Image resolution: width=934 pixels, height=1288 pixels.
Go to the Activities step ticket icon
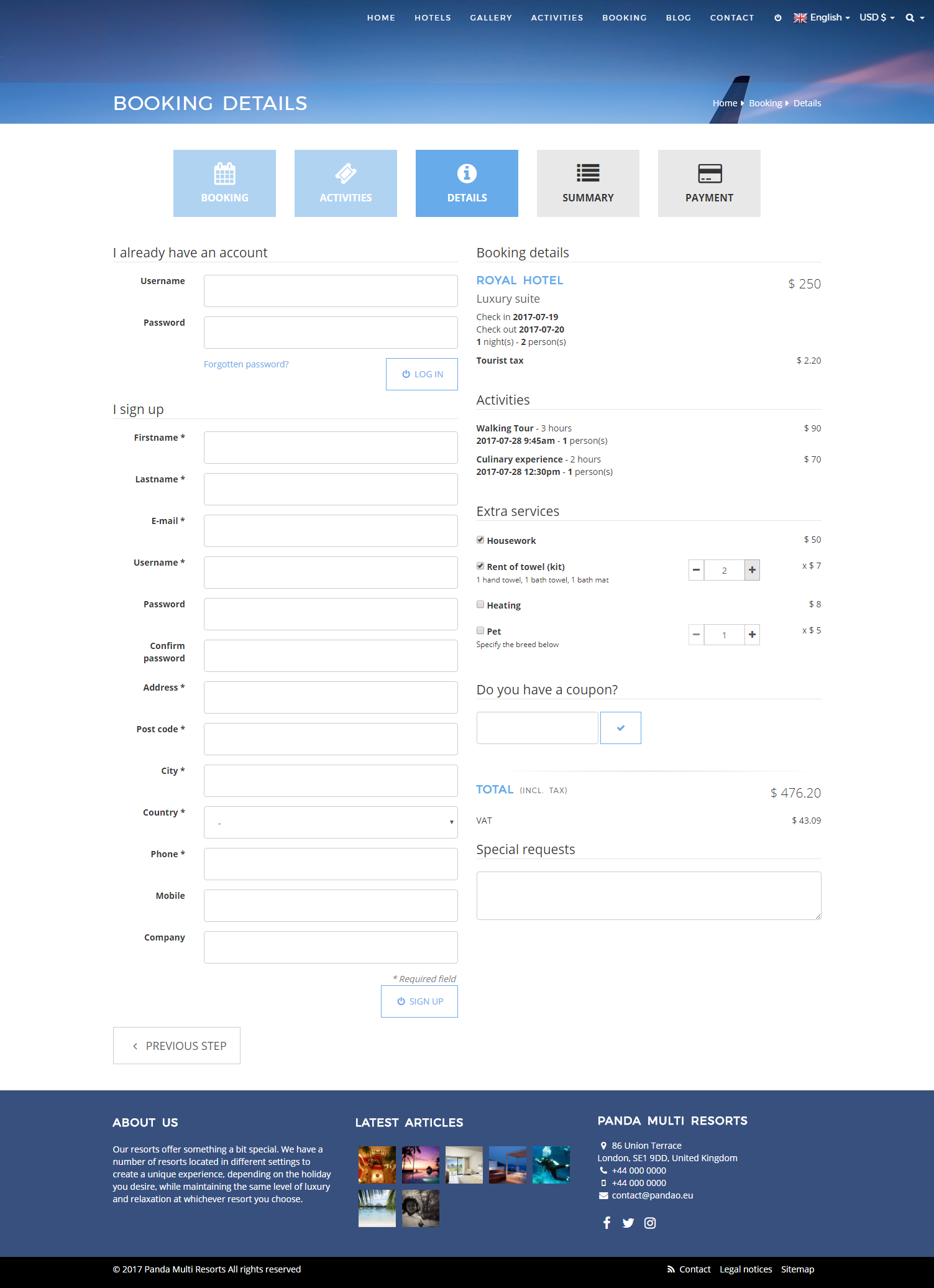tap(346, 173)
